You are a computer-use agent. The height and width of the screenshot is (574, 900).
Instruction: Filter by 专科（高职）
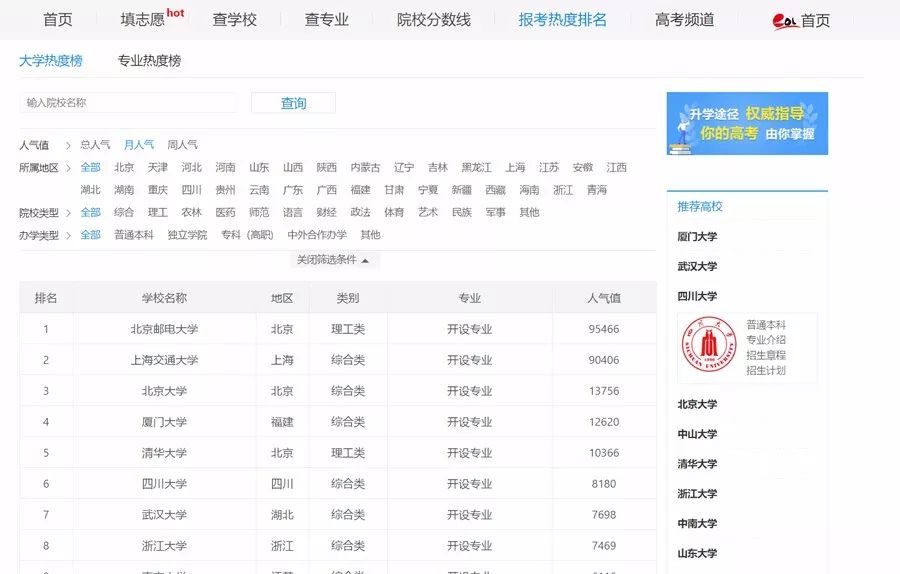247,235
